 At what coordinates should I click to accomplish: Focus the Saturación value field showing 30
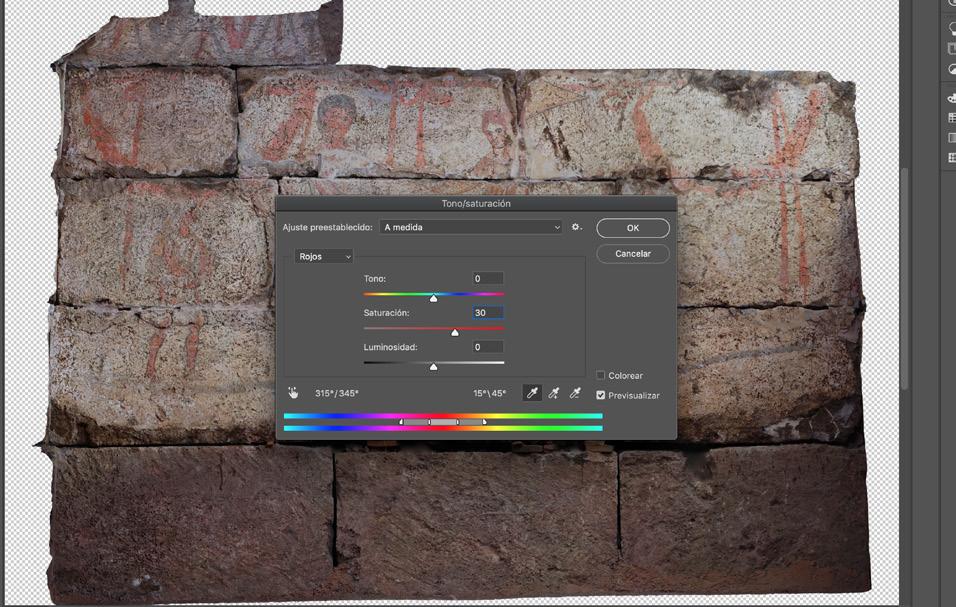[488, 313]
